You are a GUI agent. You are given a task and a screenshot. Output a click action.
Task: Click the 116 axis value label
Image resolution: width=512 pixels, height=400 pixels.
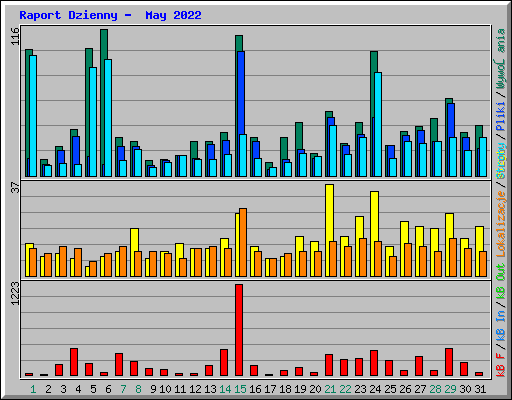tap(15, 36)
